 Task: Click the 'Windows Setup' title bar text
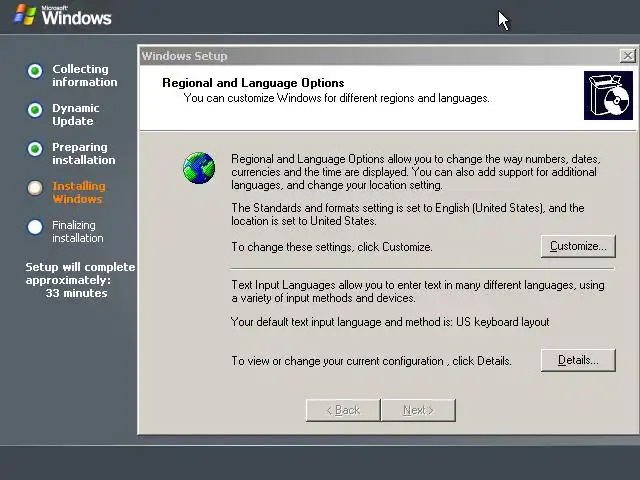point(184,56)
